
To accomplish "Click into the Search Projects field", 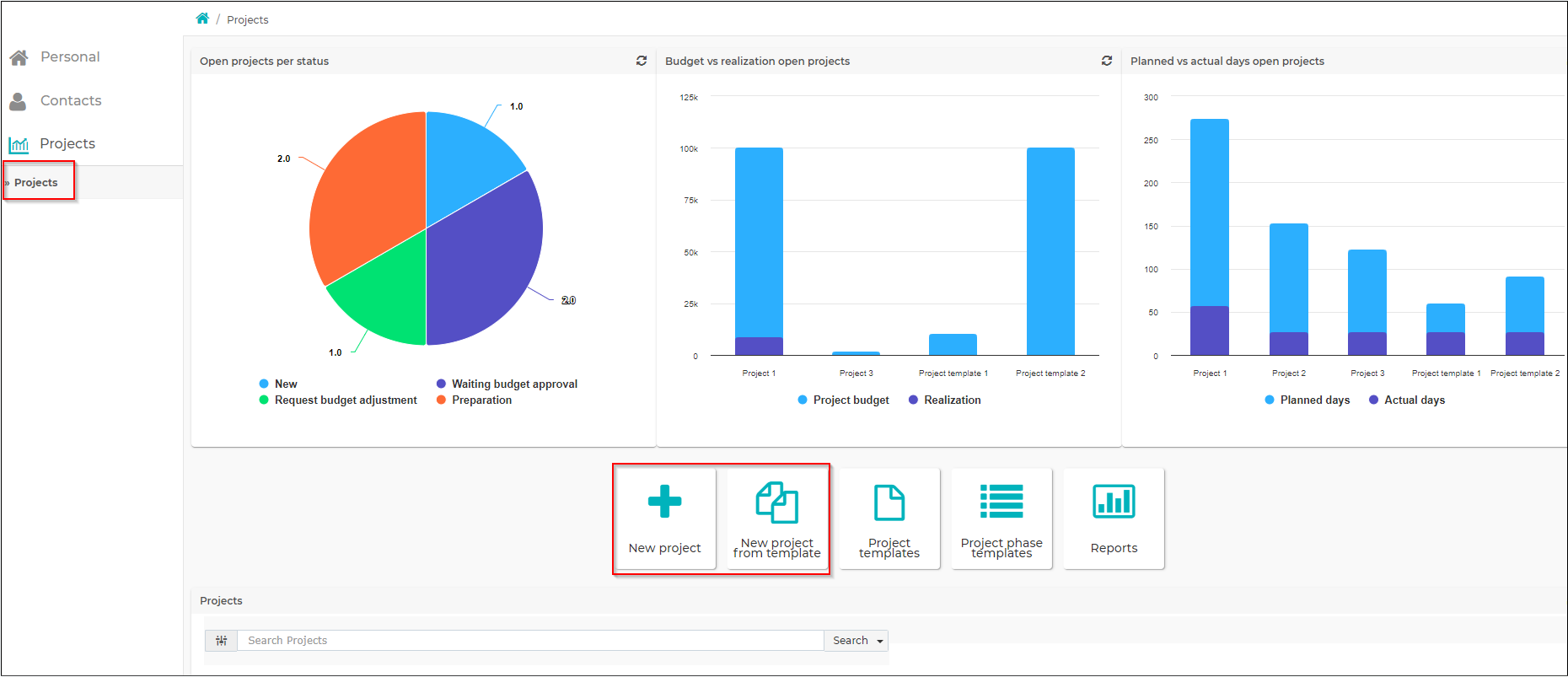I will 531,641.
